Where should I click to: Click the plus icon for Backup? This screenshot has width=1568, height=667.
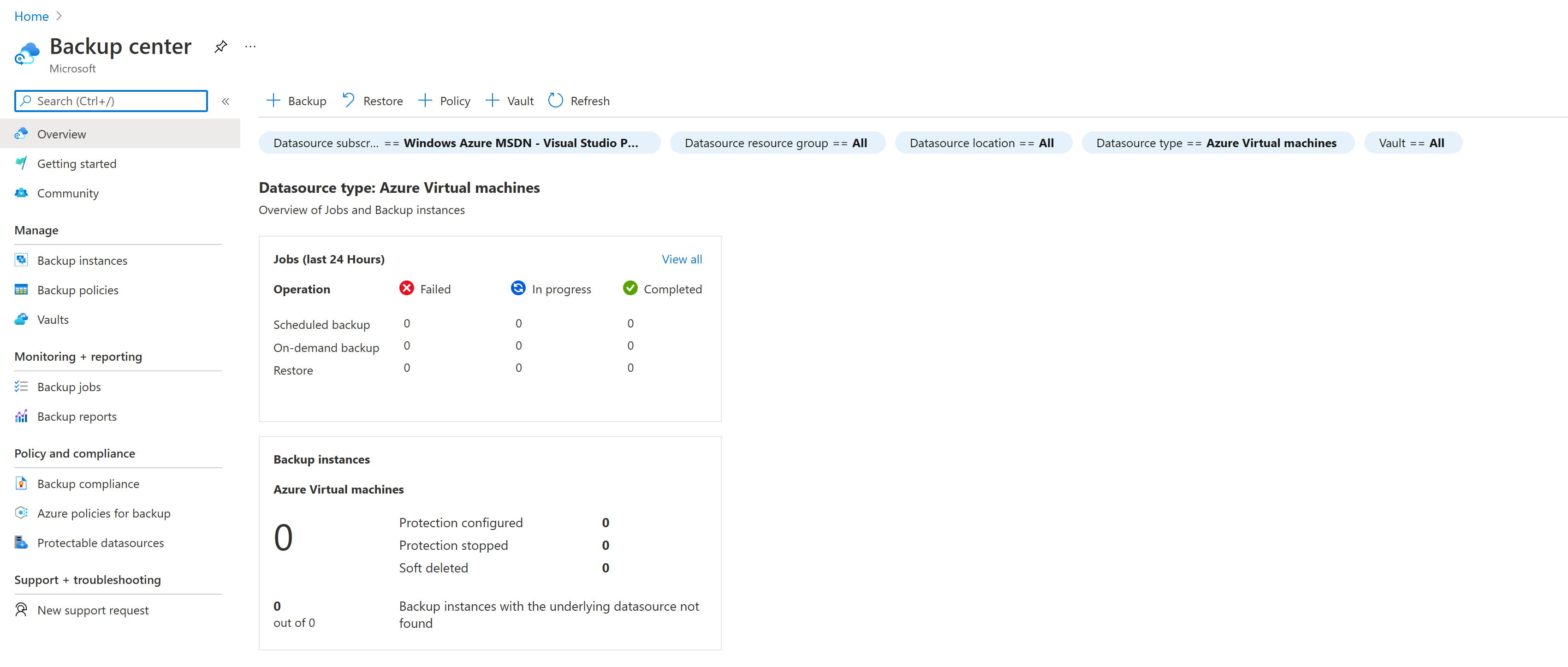coord(273,101)
